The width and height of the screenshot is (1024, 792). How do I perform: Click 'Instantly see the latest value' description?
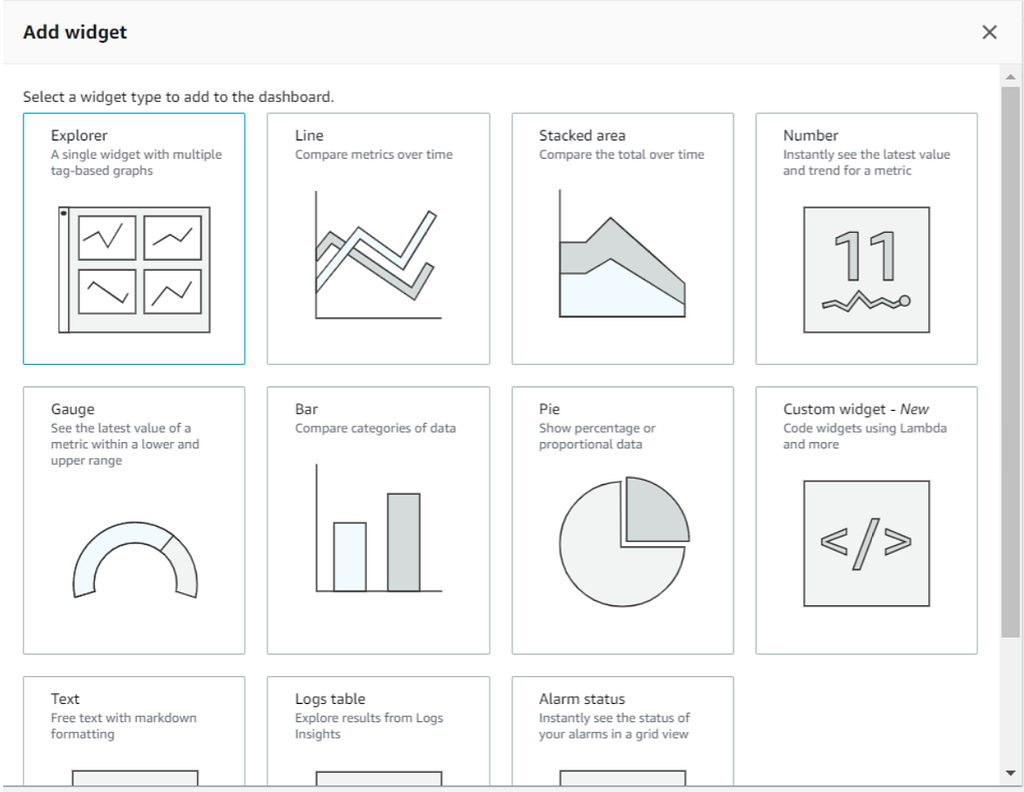tap(866, 163)
